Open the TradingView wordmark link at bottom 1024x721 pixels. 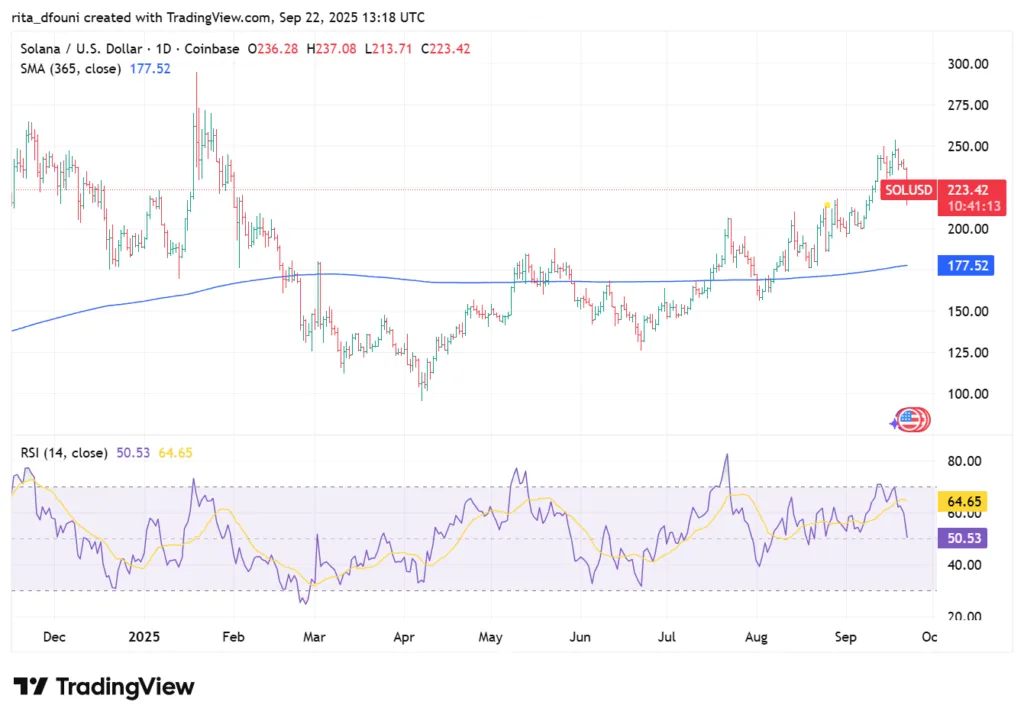click(125, 687)
